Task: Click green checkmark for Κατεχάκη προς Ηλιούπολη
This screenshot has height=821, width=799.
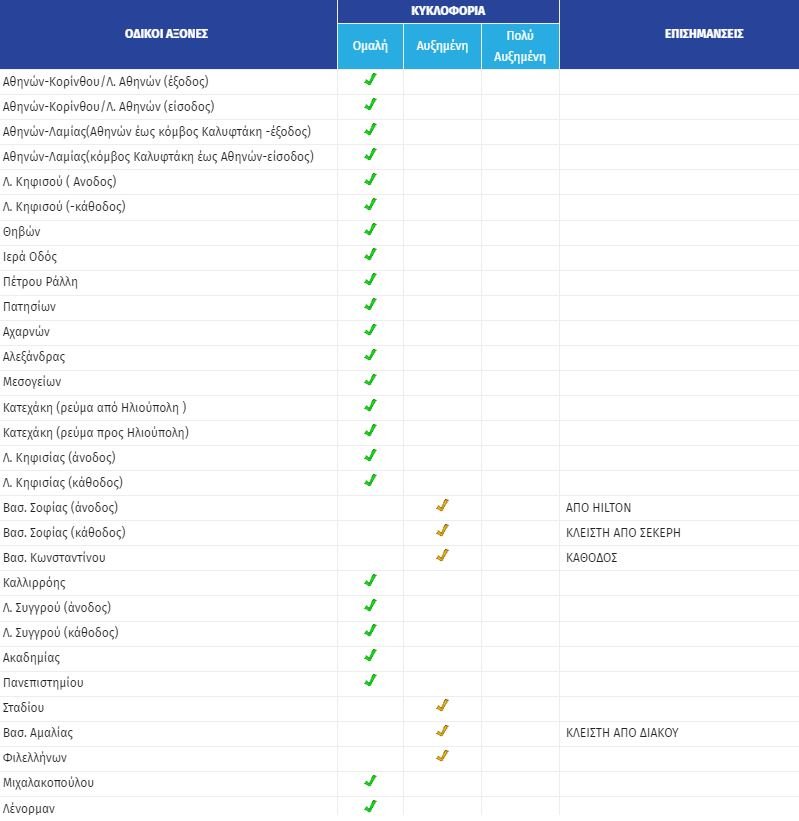Action: pyautogui.click(x=370, y=430)
